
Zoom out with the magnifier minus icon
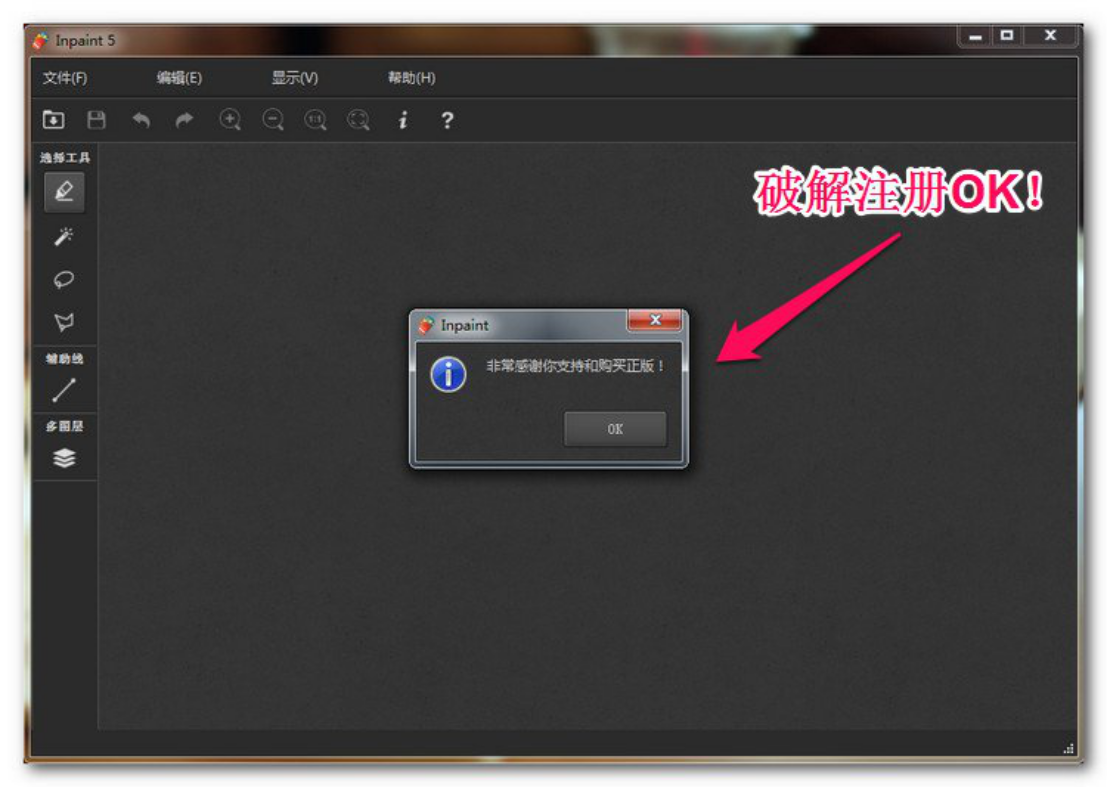click(x=273, y=120)
